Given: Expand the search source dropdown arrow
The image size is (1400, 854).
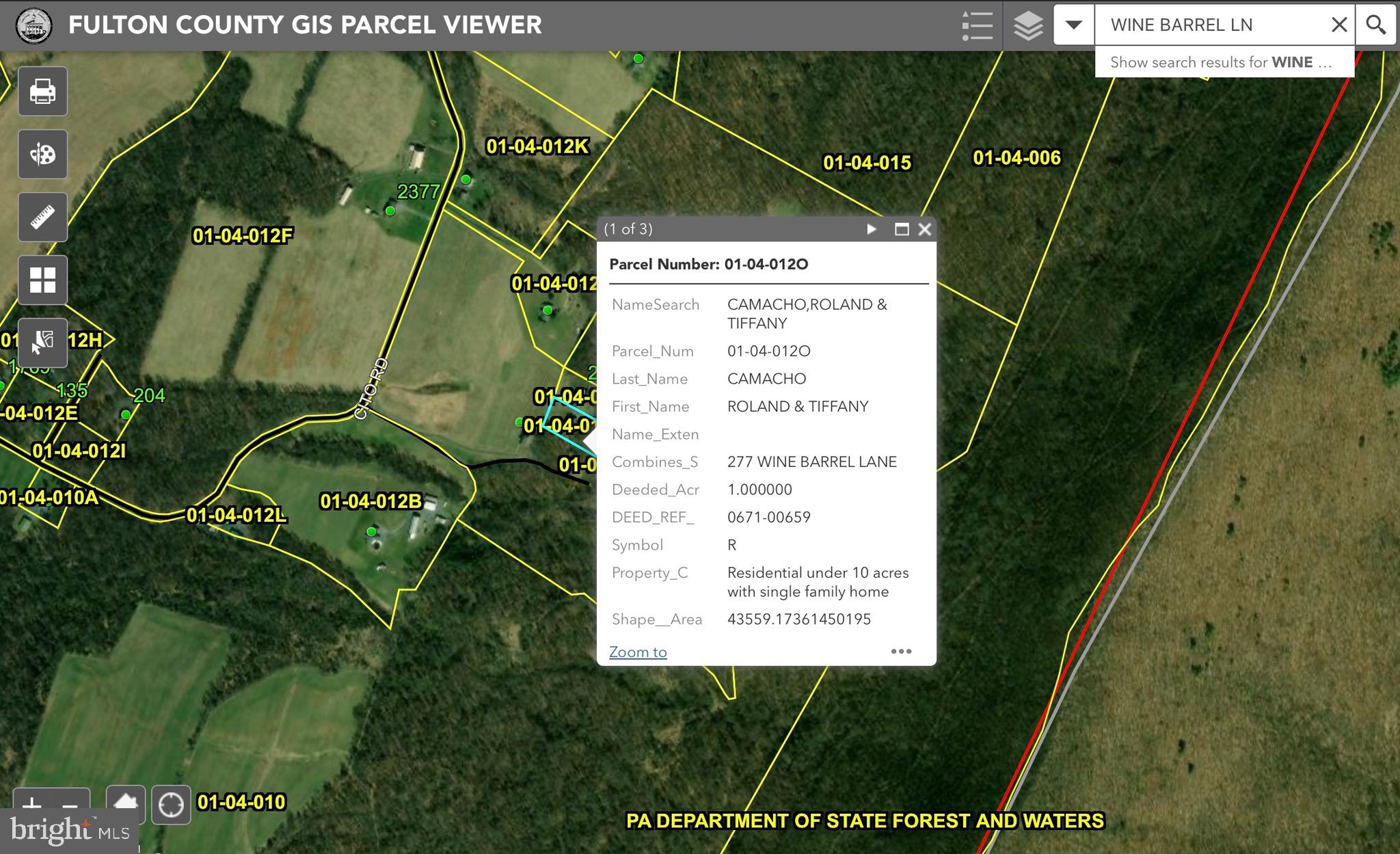Looking at the screenshot, I should 1073,25.
